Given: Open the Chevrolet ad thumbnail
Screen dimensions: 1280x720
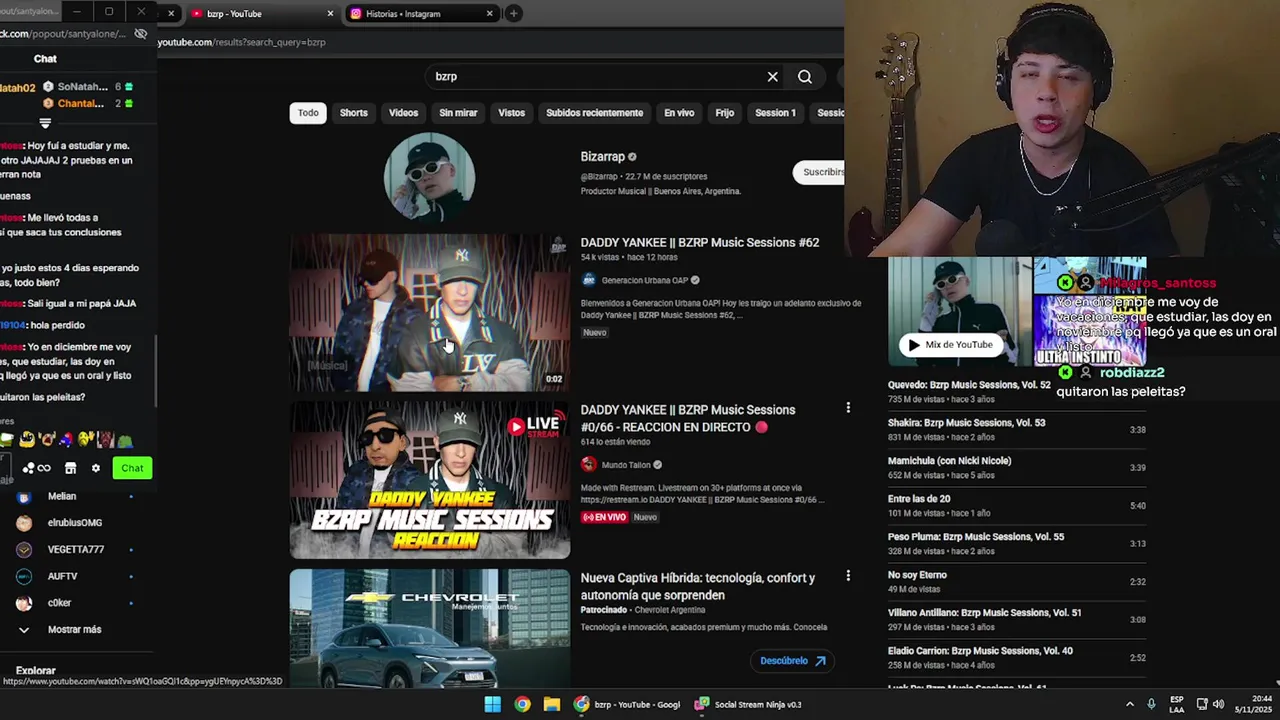Looking at the screenshot, I should [x=429, y=628].
